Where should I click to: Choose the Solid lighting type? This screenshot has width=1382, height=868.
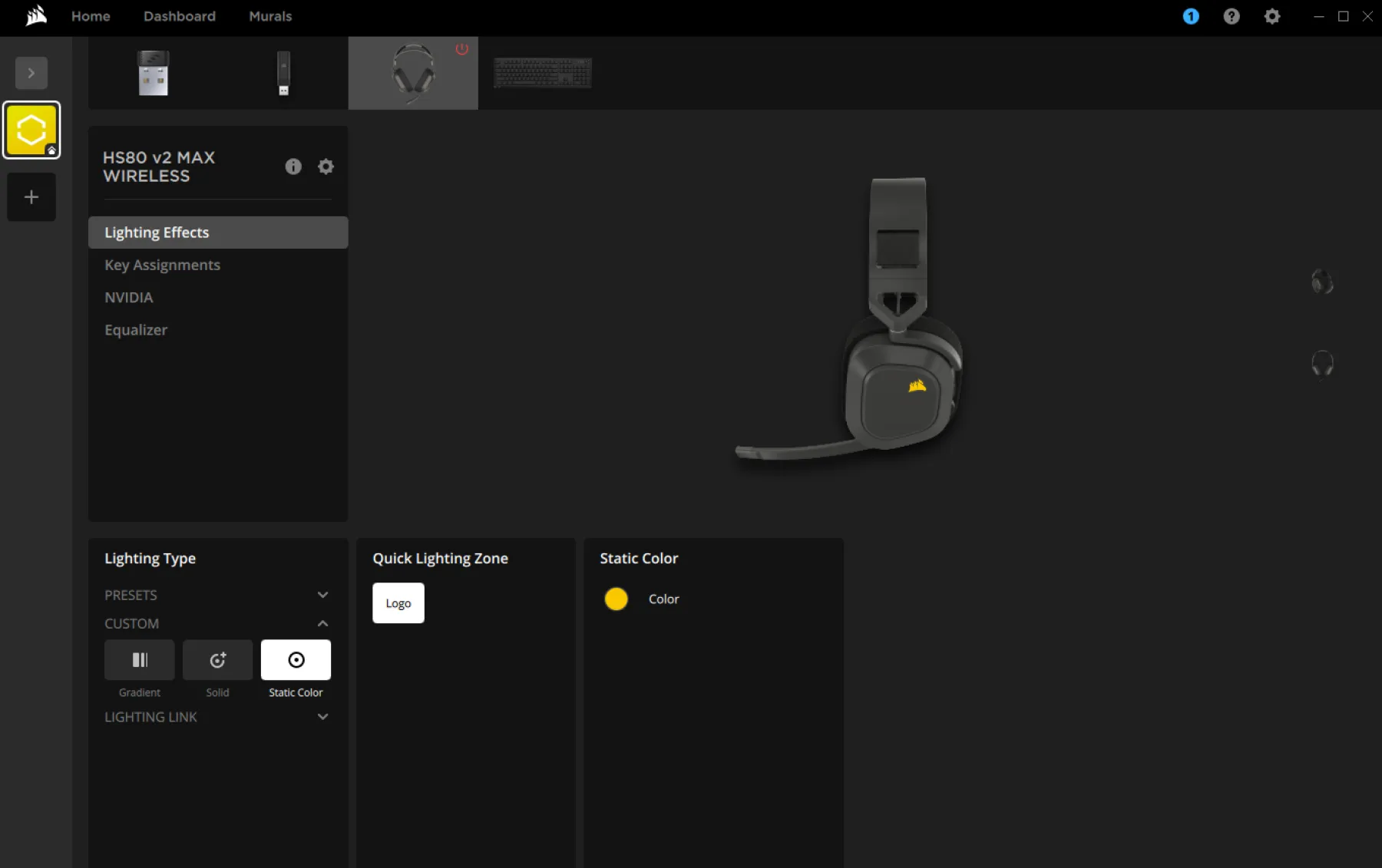(217, 660)
